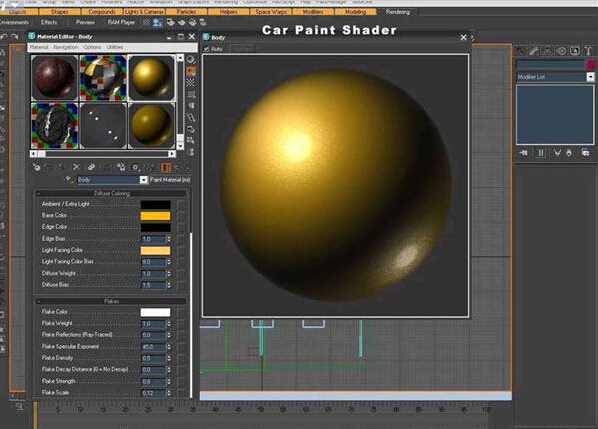Select dark gold sphere sample slot
Viewport: 598px width, 429px height.
coord(151,125)
